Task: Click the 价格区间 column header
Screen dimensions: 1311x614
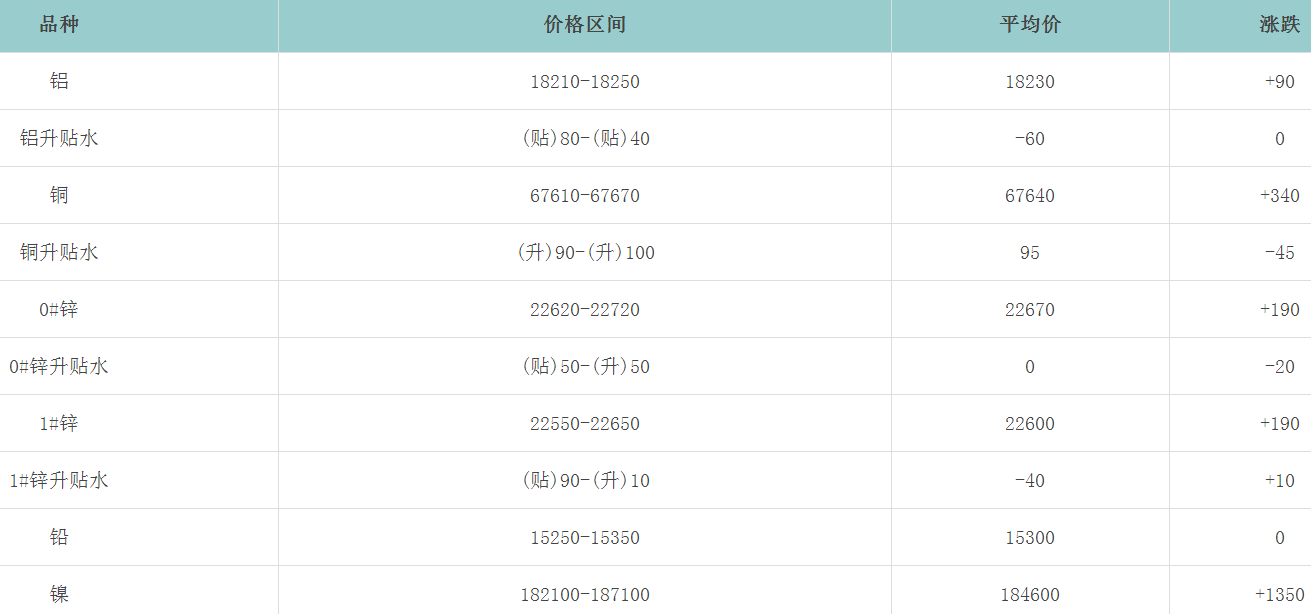Action: (x=585, y=25)
